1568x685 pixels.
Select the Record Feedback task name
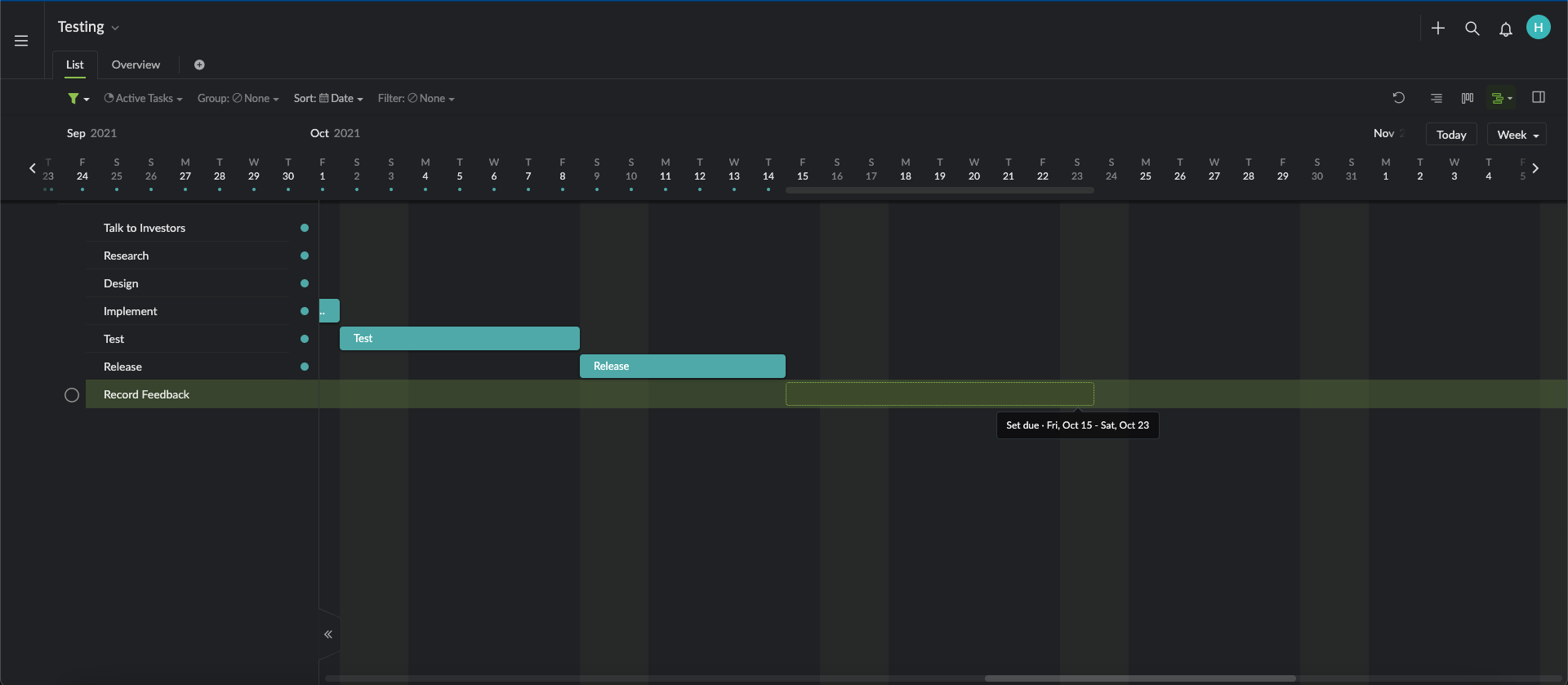point(146,394)
